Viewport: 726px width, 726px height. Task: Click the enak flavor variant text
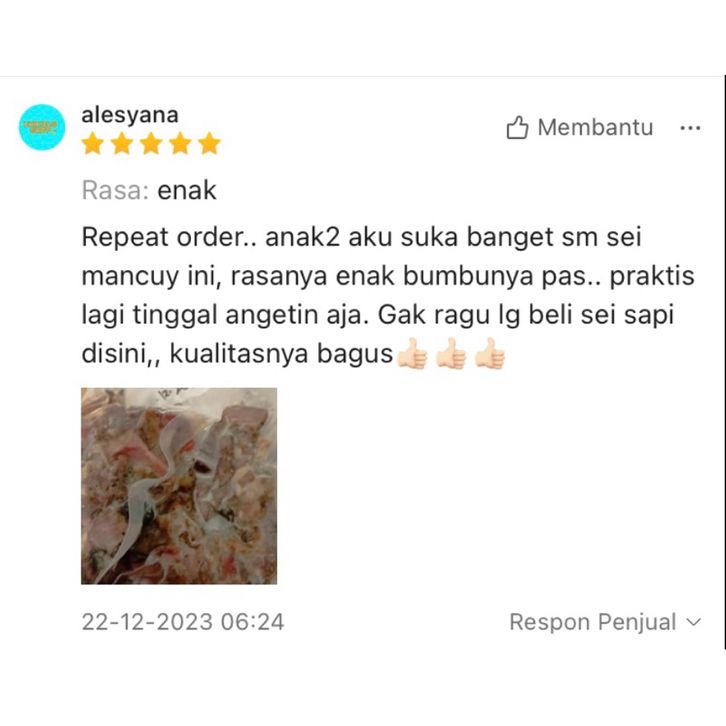187,190
